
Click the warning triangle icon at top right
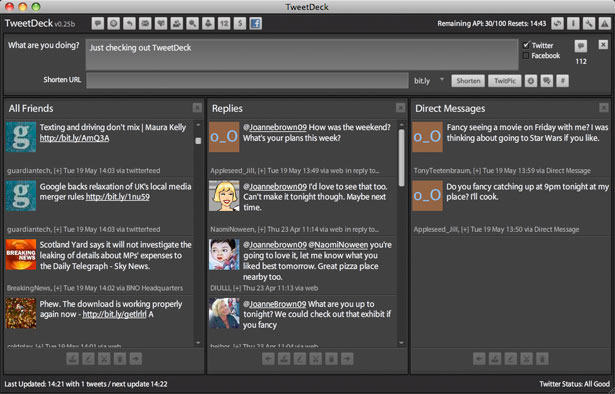point(604,24)
